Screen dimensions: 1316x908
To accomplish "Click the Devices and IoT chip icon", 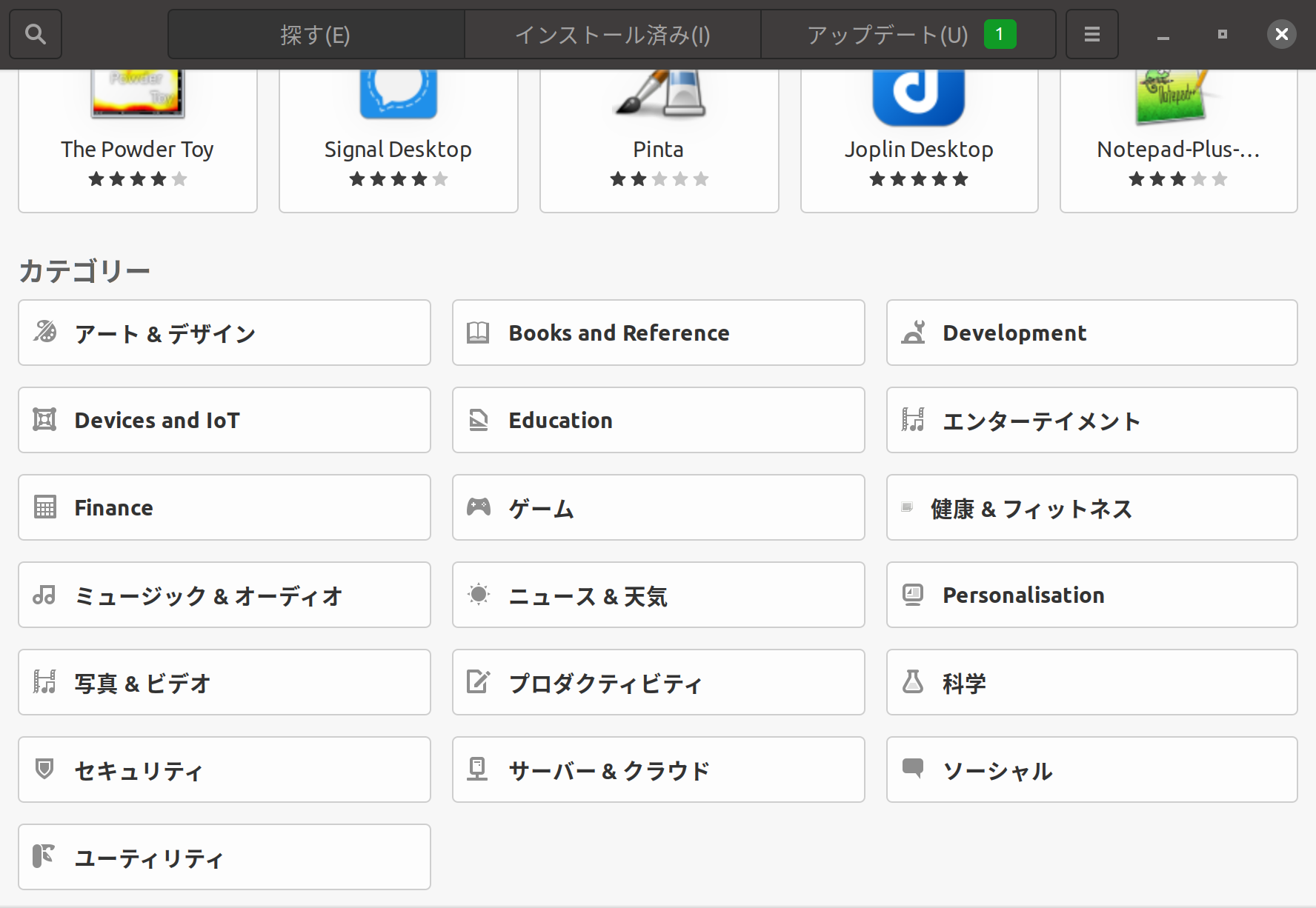I will [44, 420].
